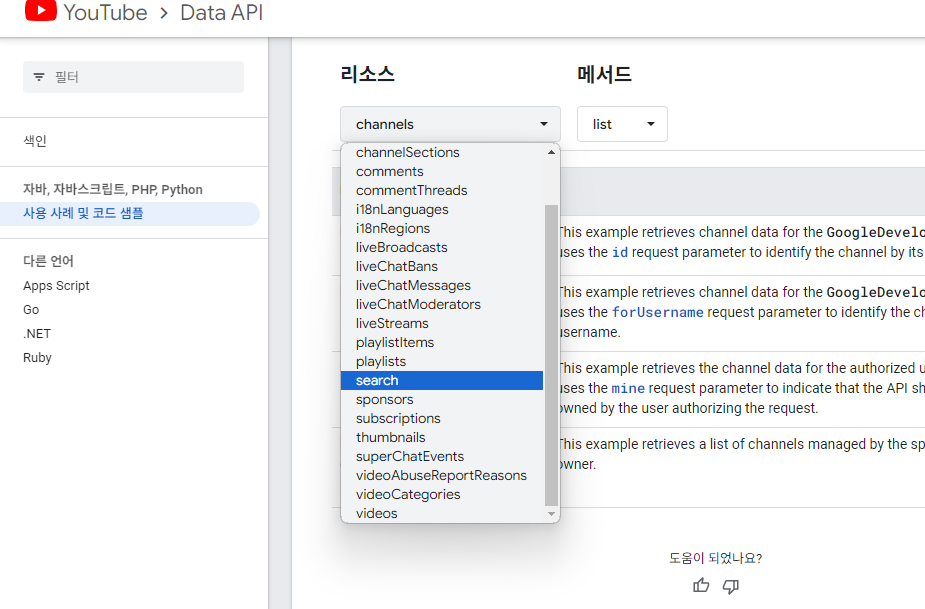Image resolution: width=925 pixels, height=609 pixels.
Task: Open the Apps Script sidebar link
Action: [56, 286]
